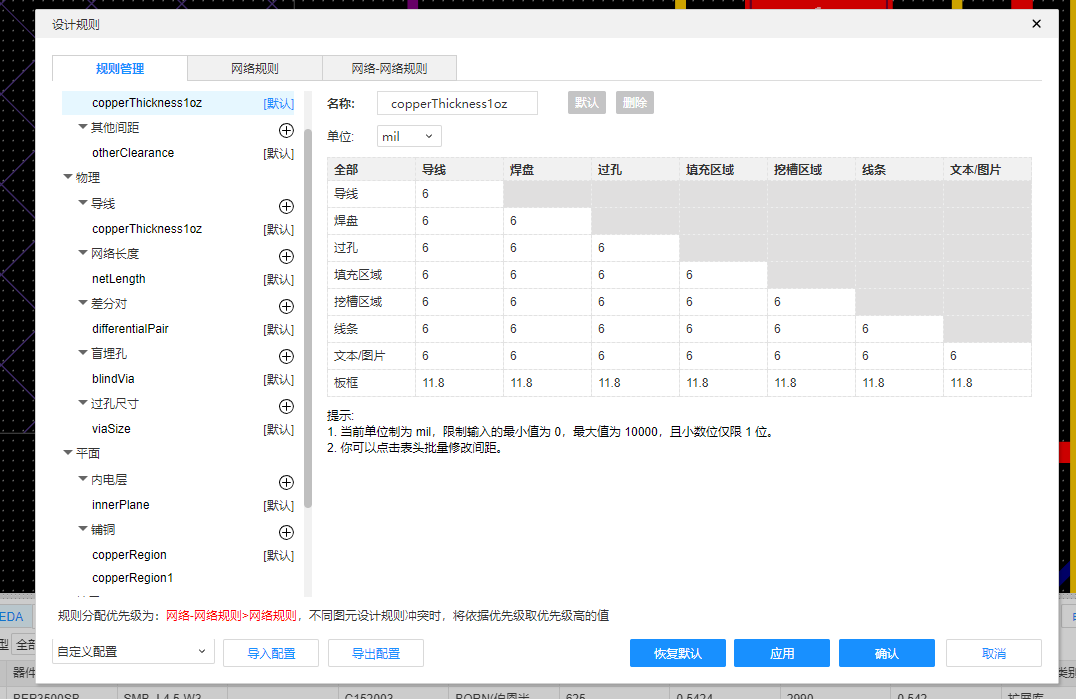Screen dimensions: 1076x699
Task: Click the 应用 button
Action: pyautogui.click(x=782, y=653)
